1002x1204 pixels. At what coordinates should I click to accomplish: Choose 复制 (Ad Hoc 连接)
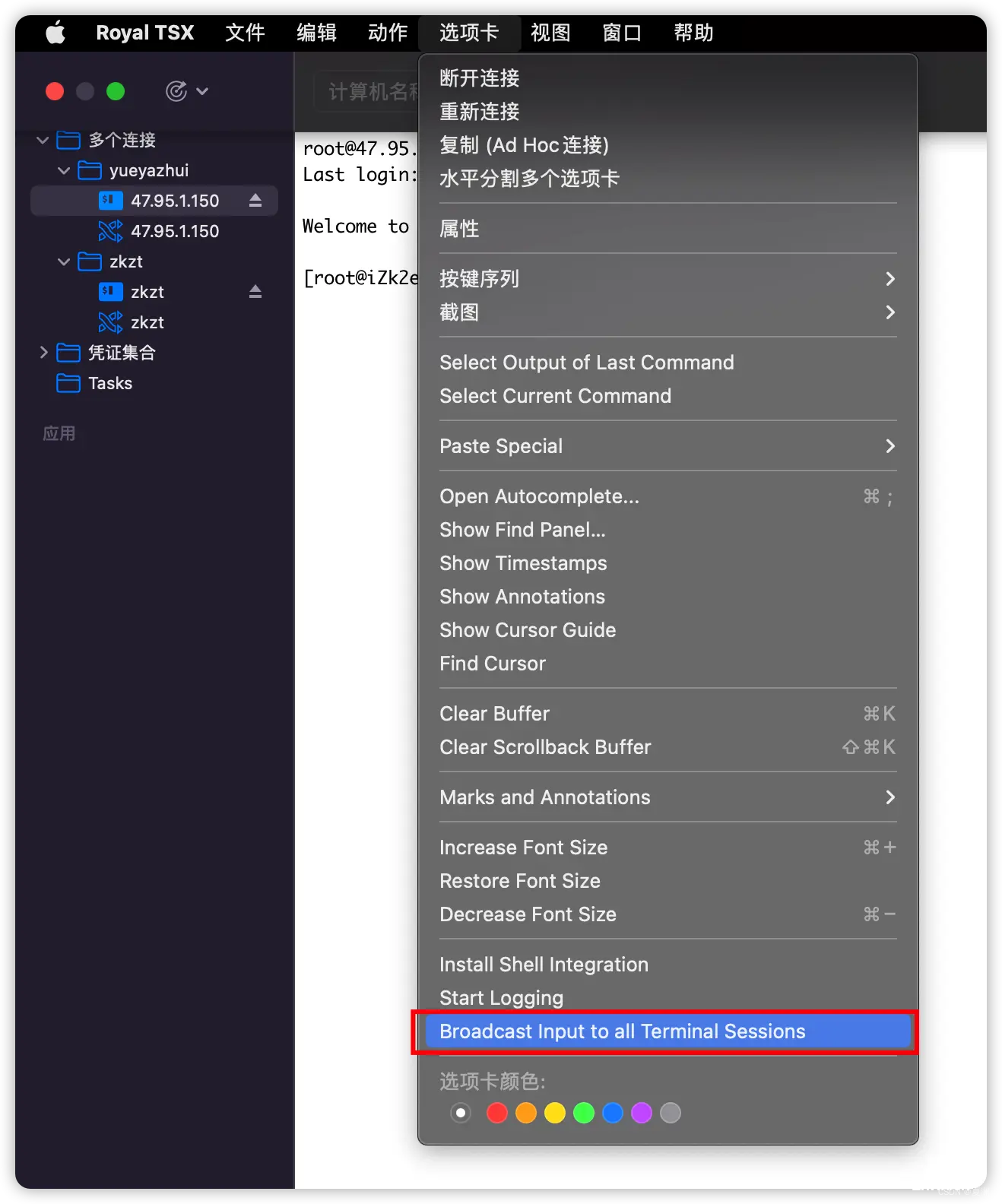[667, 145]
